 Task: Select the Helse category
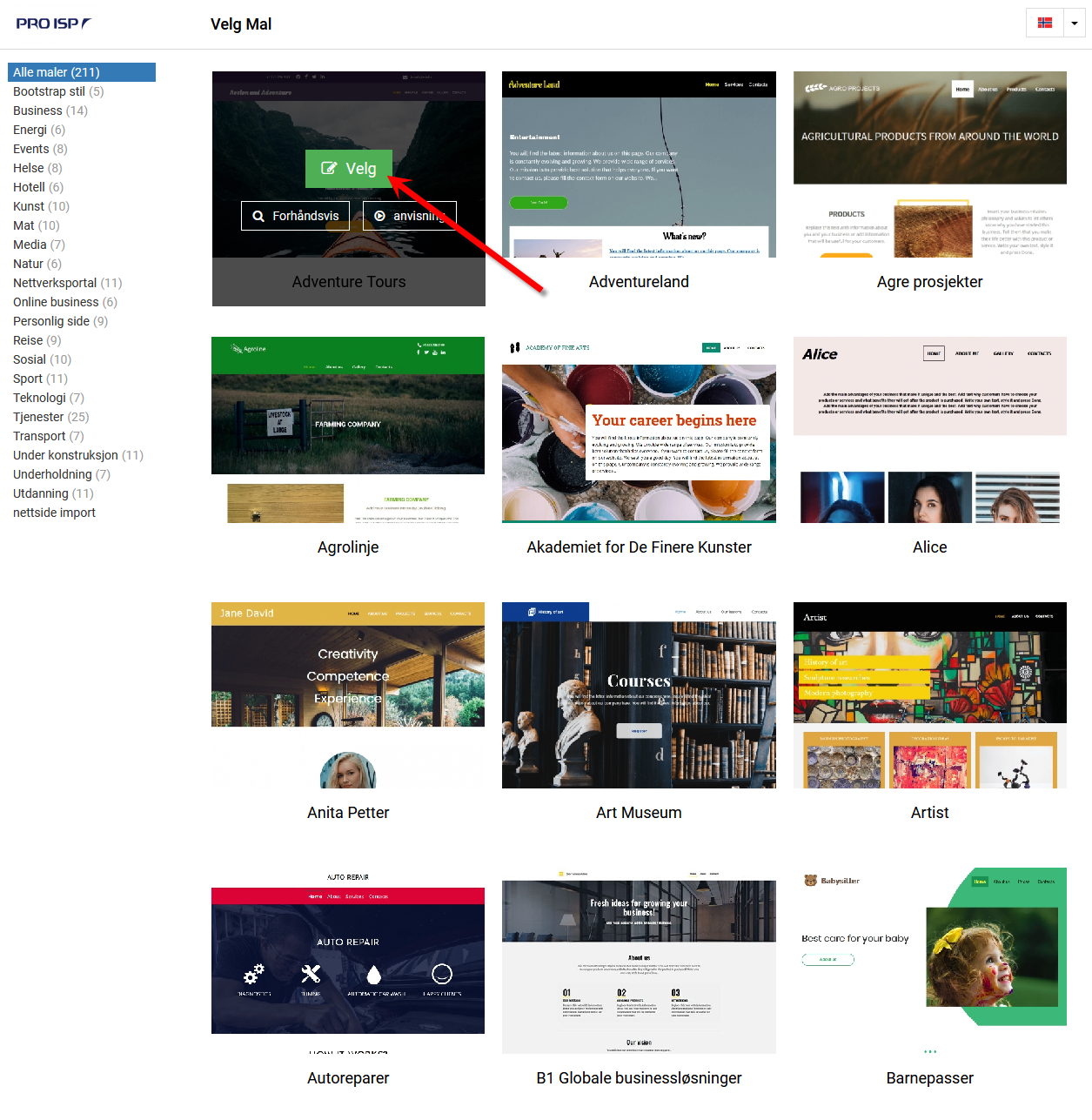(37, 168)
